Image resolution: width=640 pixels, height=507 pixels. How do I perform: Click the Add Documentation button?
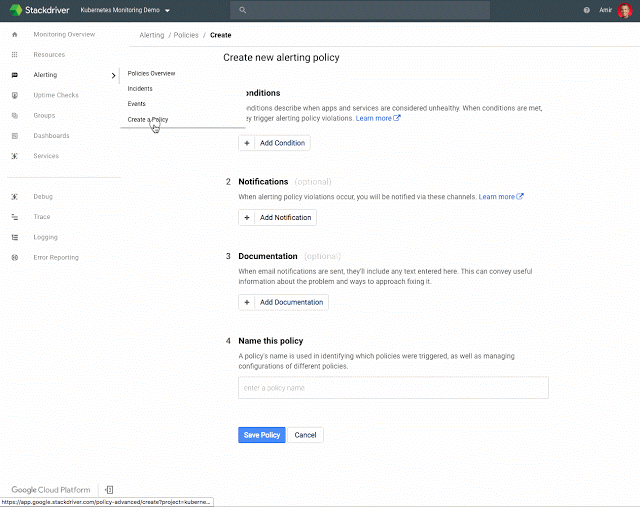(283, 302)
